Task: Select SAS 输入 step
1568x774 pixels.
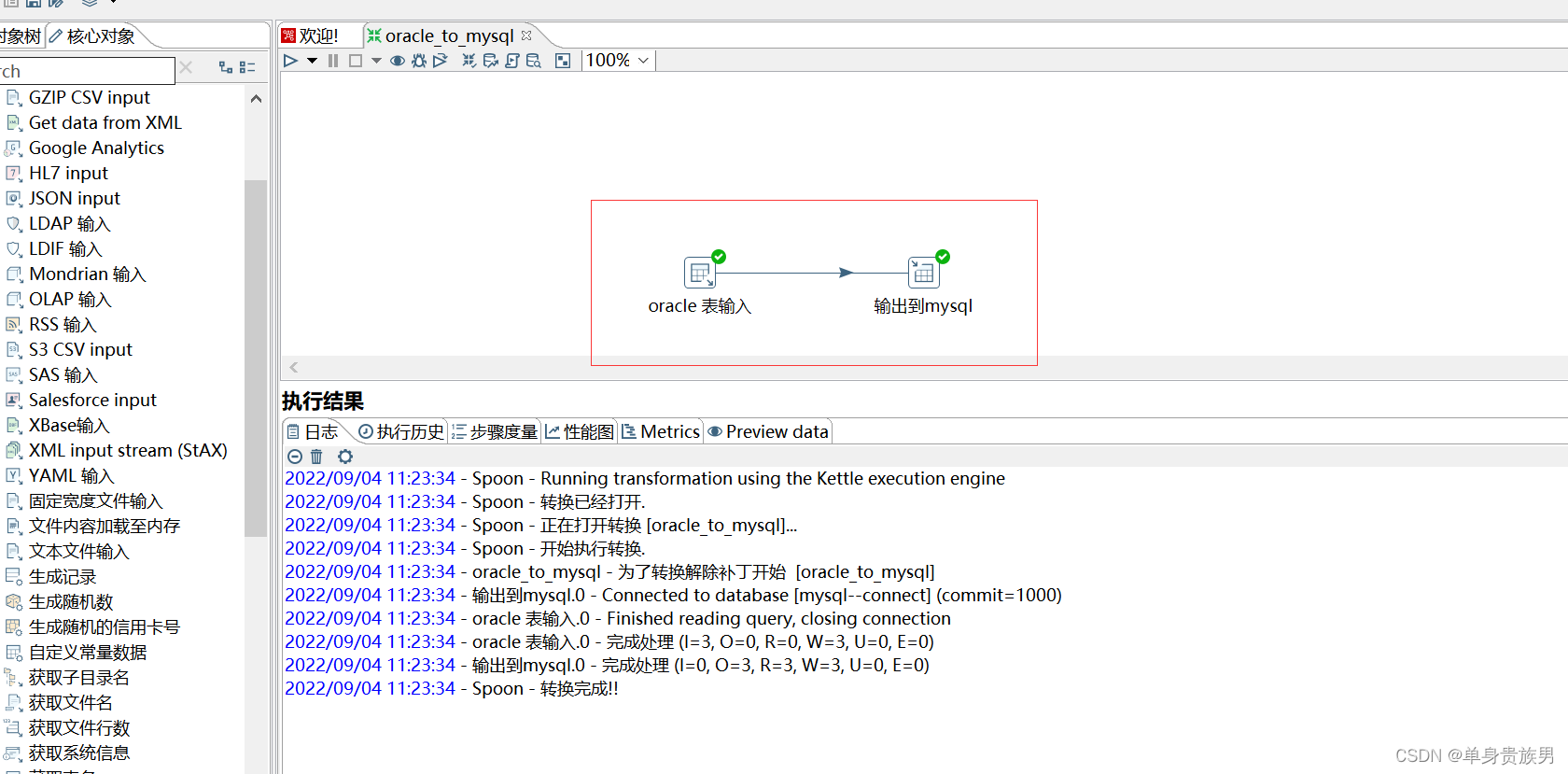Action: [x=63, y=374]
